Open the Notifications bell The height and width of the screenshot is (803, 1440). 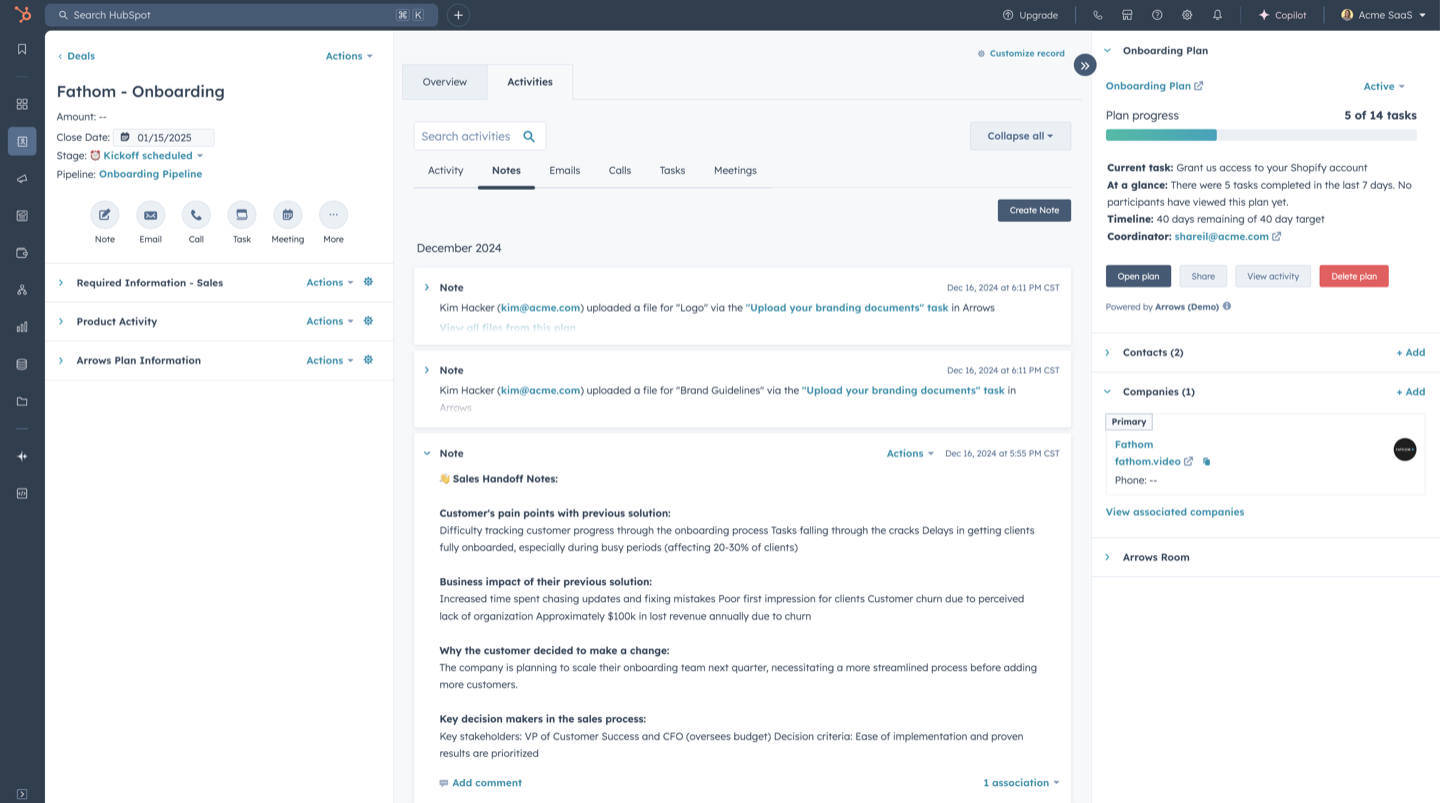click(x=1217, y=15)
